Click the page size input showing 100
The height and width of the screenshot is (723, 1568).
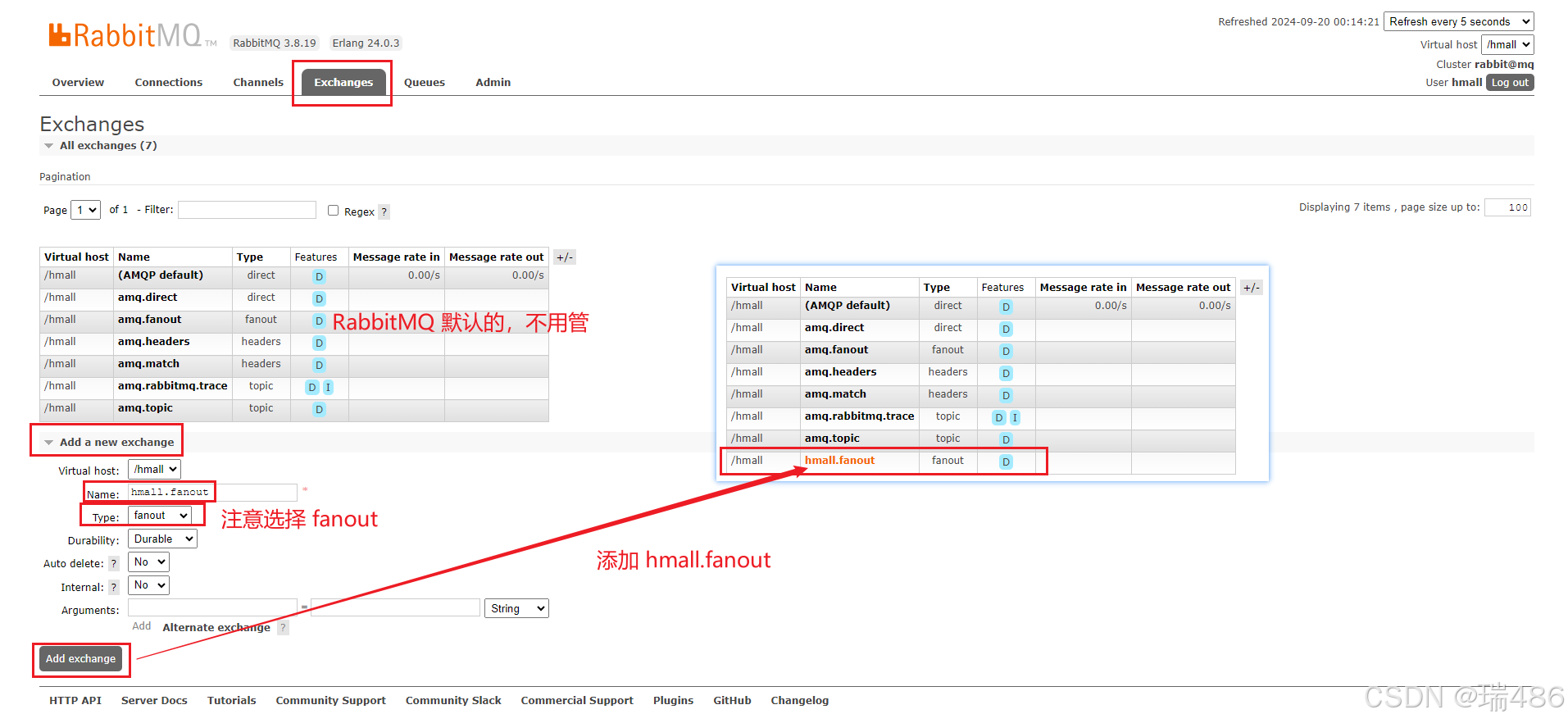(x=1507, y=207)
